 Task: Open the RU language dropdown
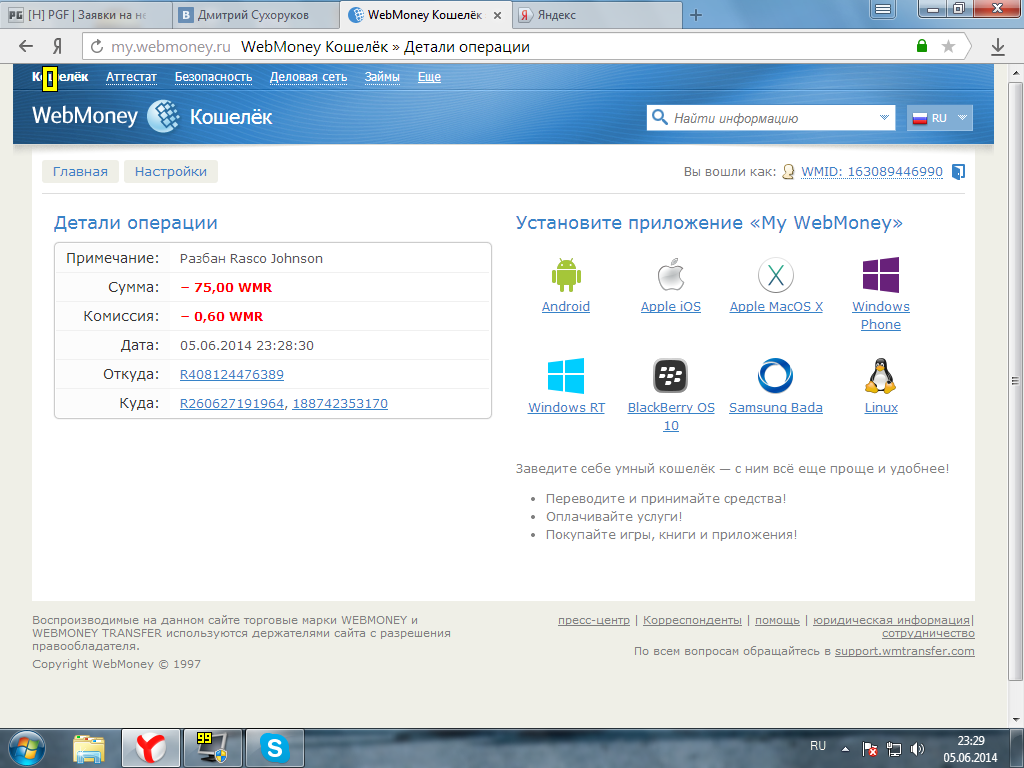pos(940,118)
